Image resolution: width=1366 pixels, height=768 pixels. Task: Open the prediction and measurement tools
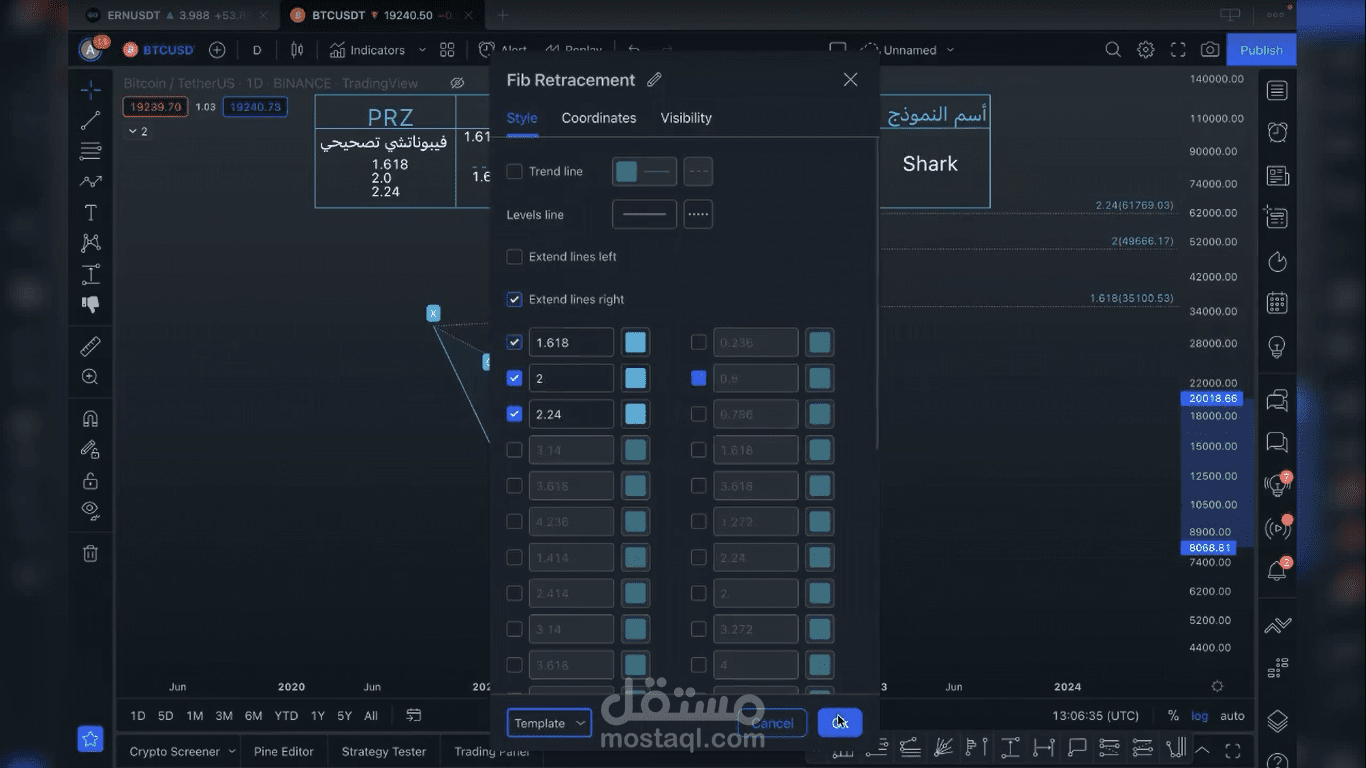pos(90,274)
